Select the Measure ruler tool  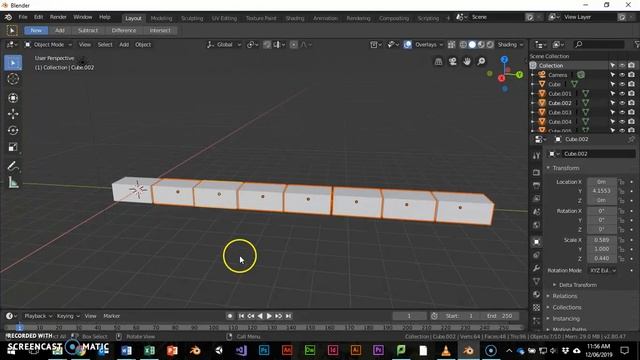click(x=13, y=182)
